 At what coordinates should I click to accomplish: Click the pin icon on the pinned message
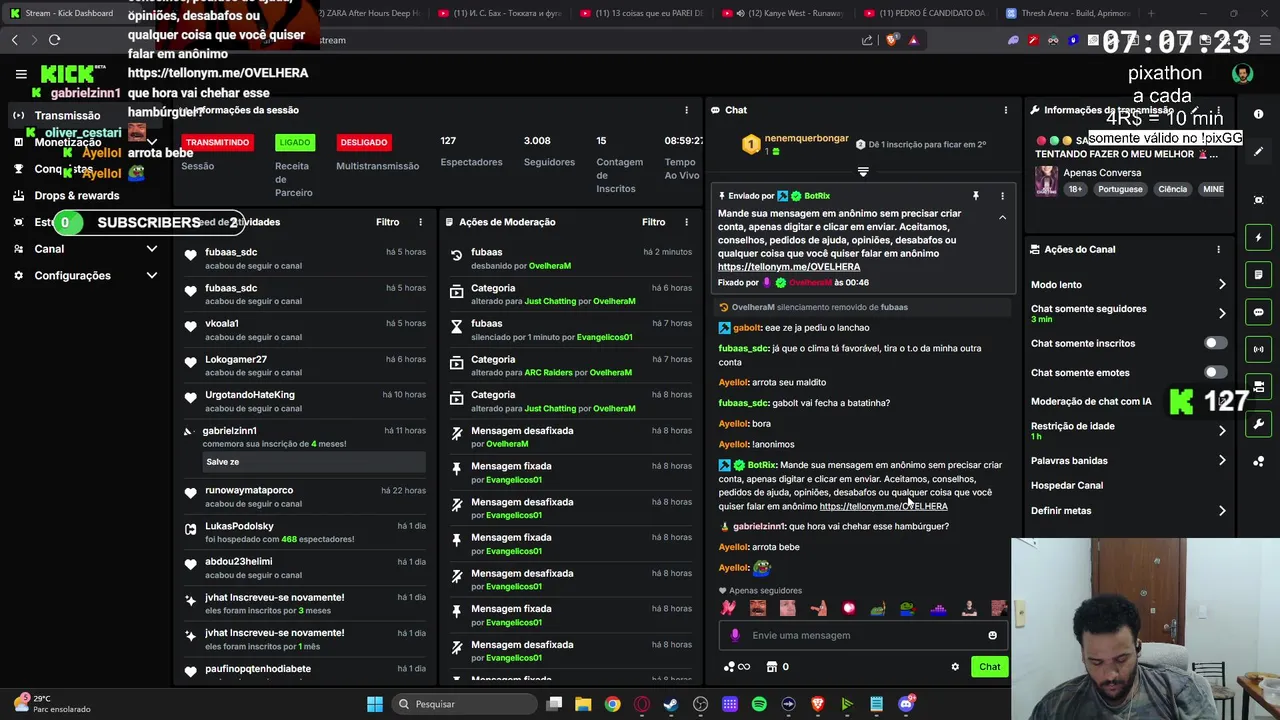(976, 196)
